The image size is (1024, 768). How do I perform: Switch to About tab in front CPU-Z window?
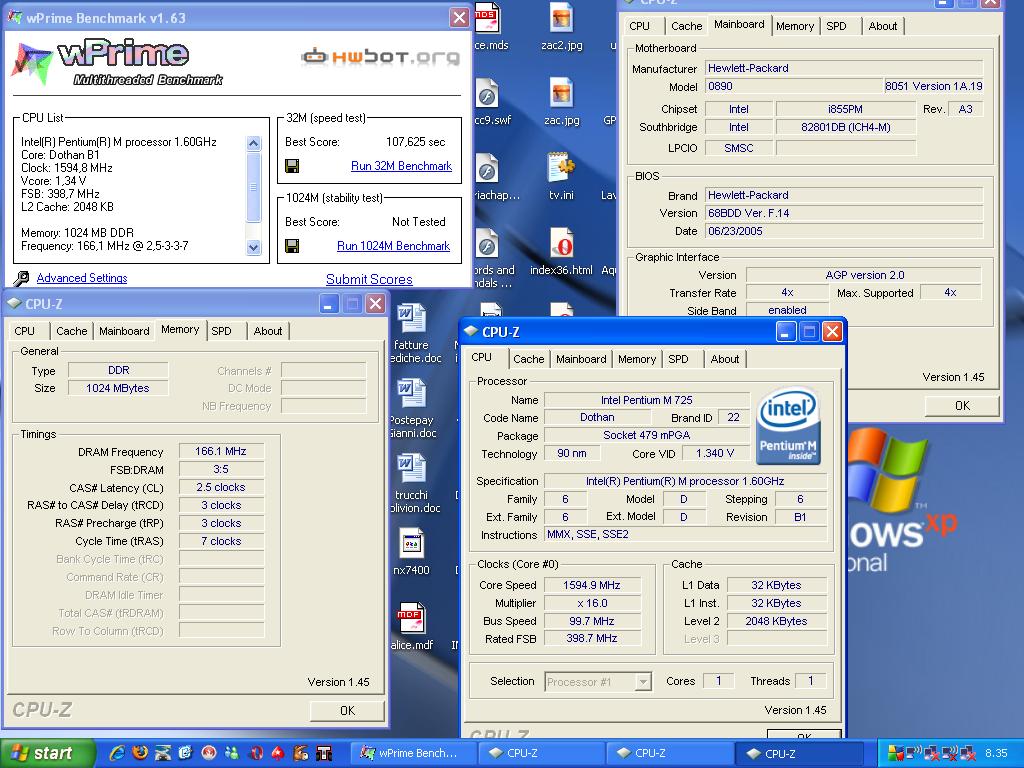click(x=725, y=359)
